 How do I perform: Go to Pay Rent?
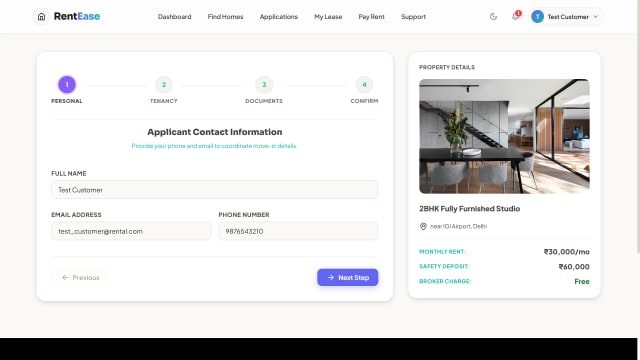pos(371,17)
